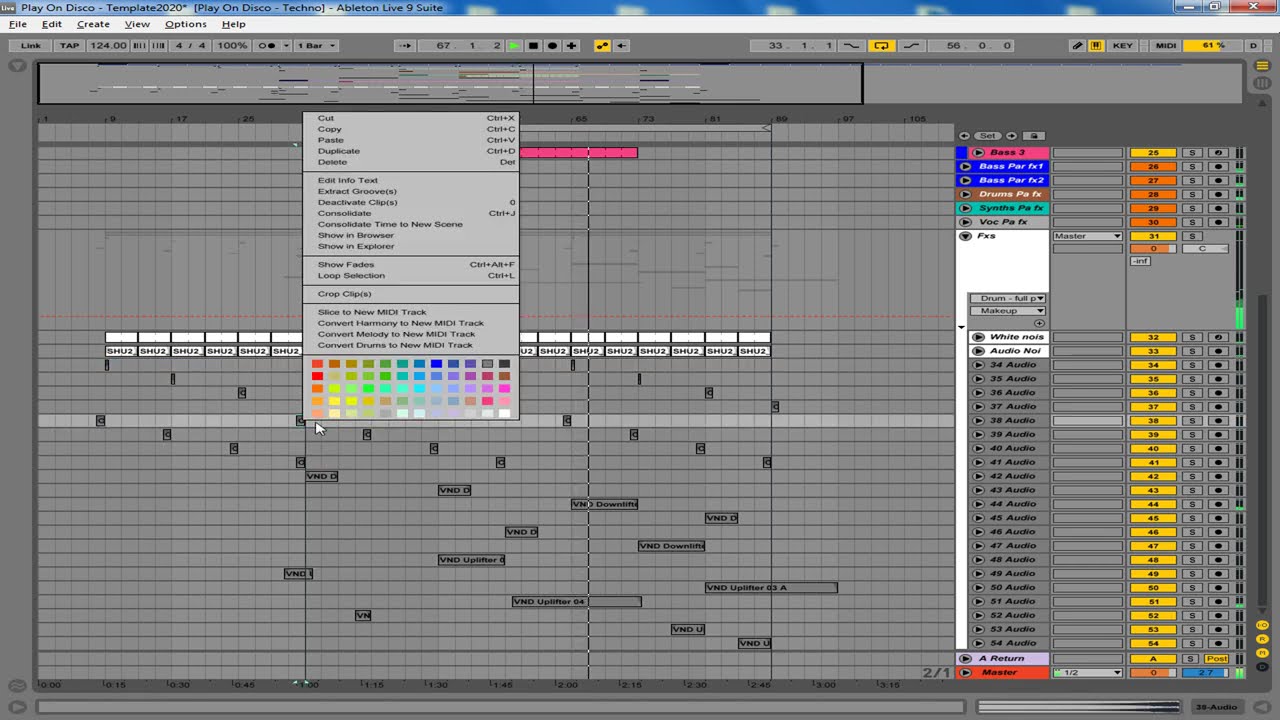The width and height of the screenshot is (1280, 720).
Task: Stop playback with the Stop button
Action: [x=533, y=46]
